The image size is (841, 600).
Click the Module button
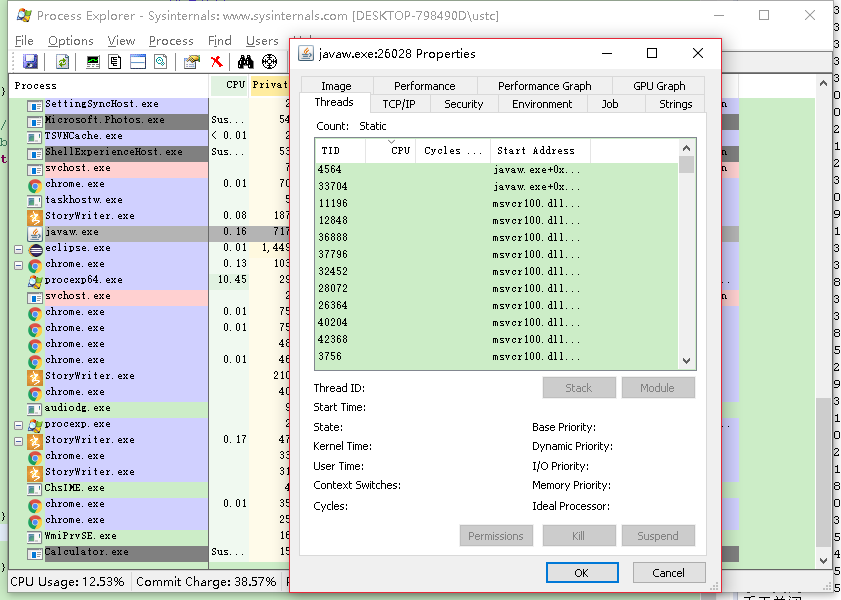pos(658,388)
